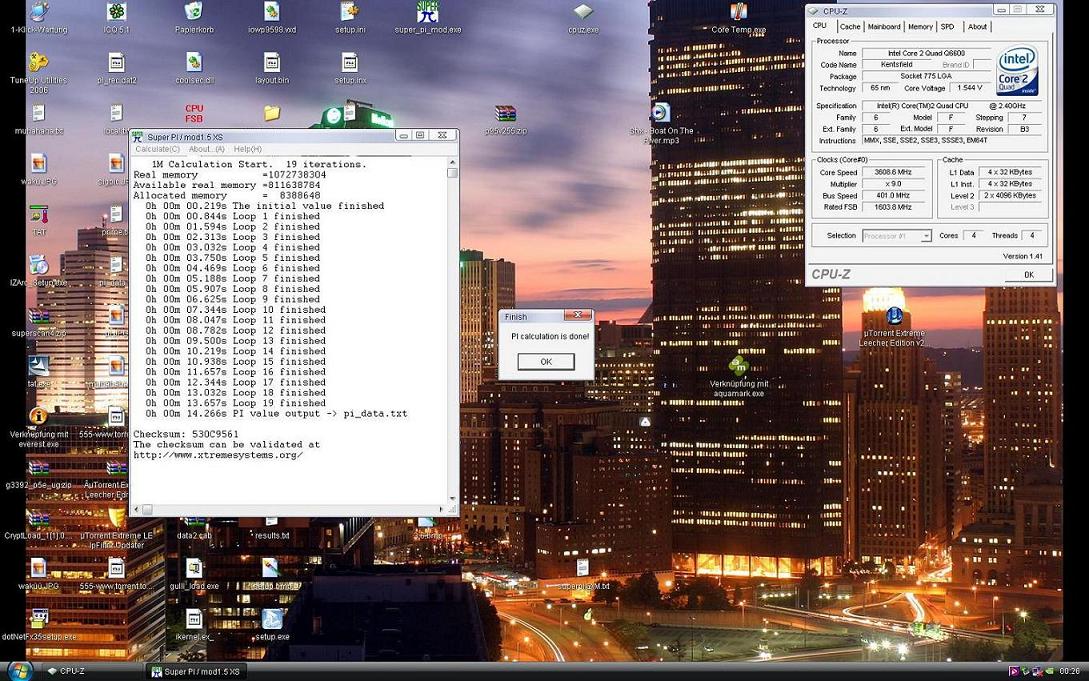Open the p35v255.zip archive icon

tap(506, 119)
